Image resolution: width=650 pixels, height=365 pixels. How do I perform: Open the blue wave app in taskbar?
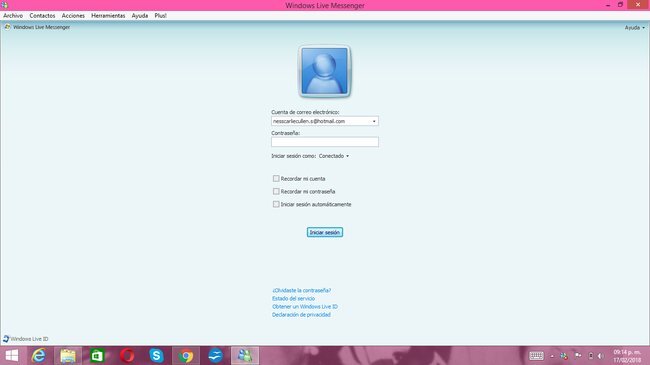pyautogui.click(x=215, y=355)
